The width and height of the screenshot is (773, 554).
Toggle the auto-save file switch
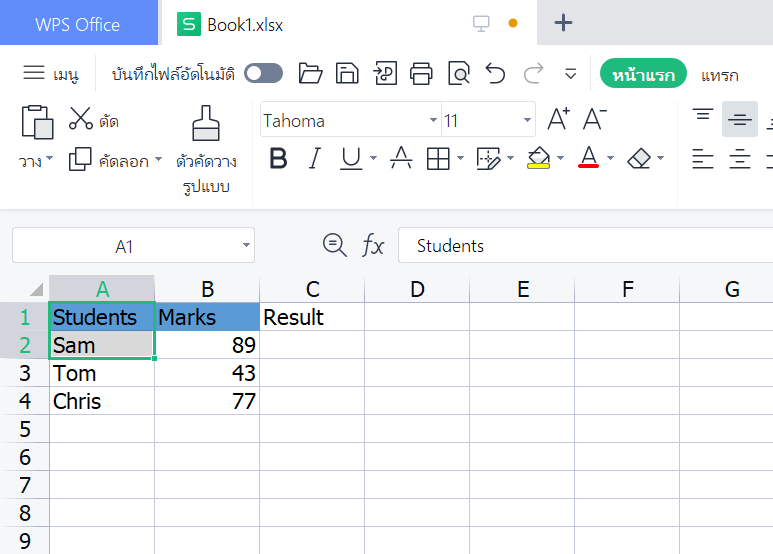263,73
